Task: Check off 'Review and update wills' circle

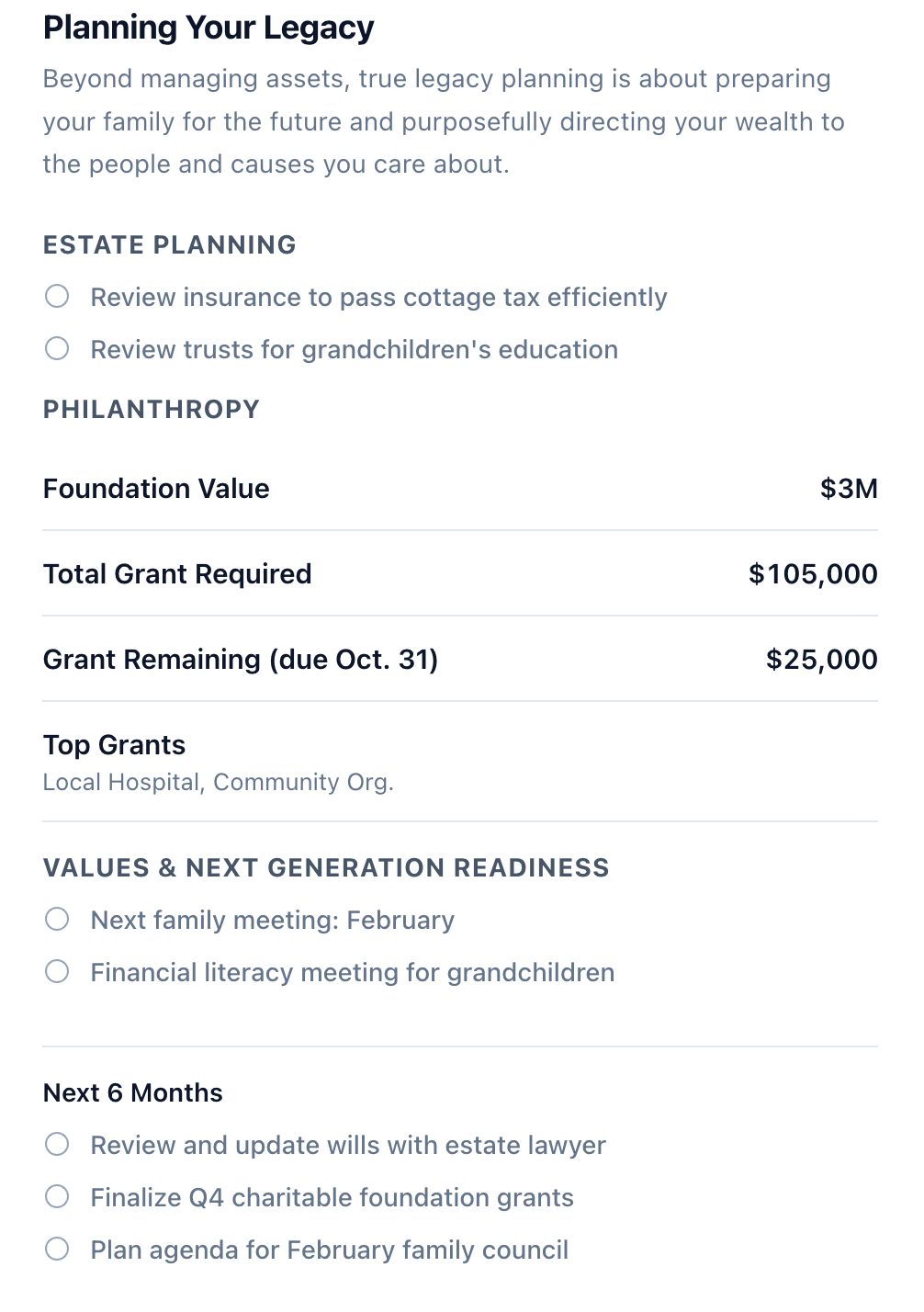Action: point(57,1144)
